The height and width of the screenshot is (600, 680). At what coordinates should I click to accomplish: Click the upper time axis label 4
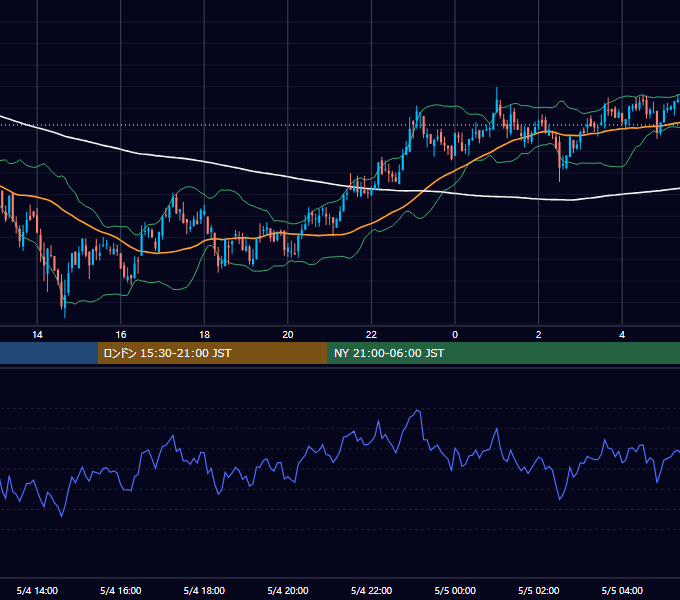pyautogui.click(x=622, y=335)
